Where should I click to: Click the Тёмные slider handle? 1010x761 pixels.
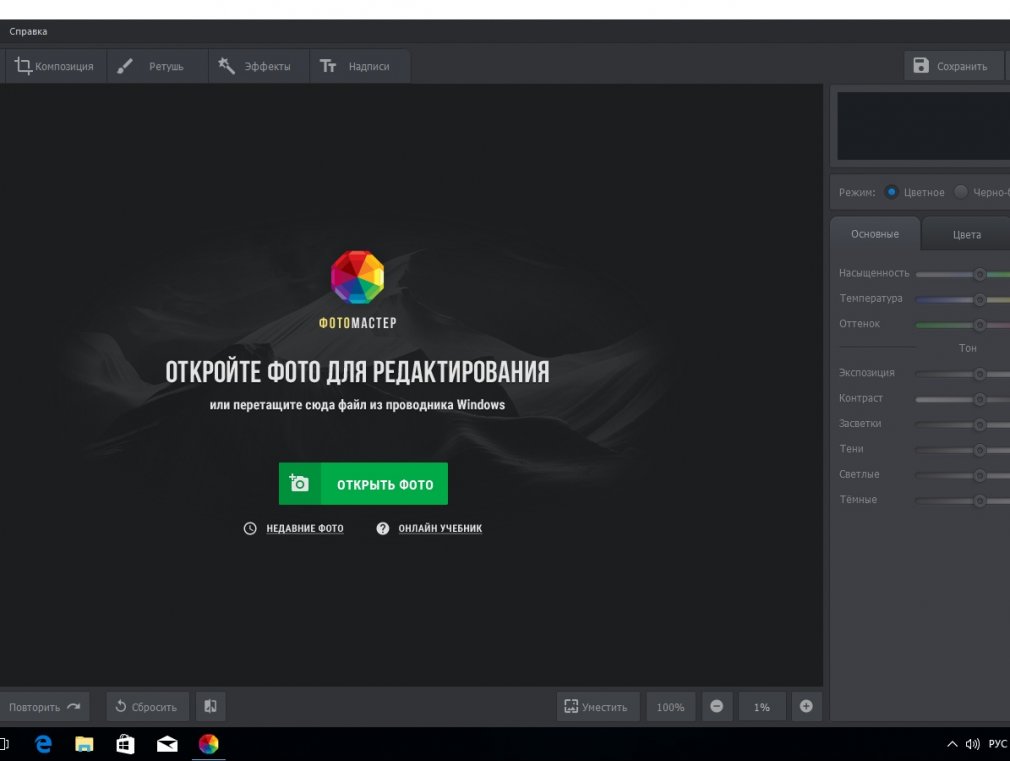pos(979,501)
